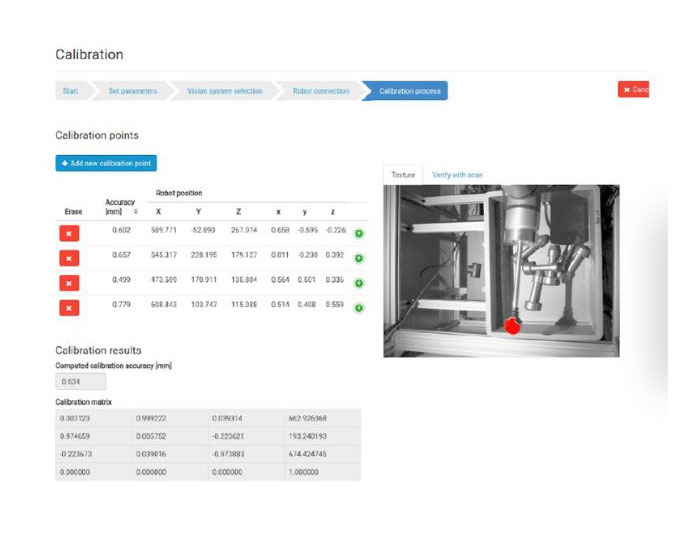Click green plus icon on third calibration row

click(359, 284)
